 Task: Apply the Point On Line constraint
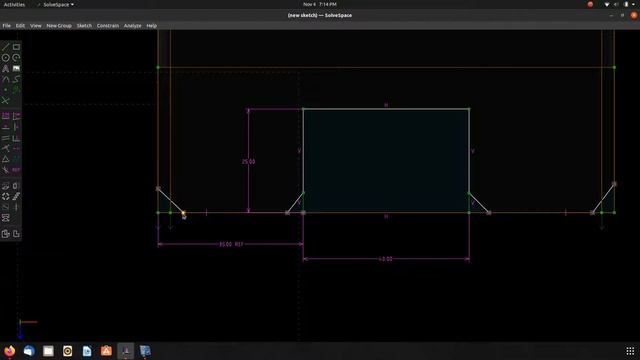[5, 148]
